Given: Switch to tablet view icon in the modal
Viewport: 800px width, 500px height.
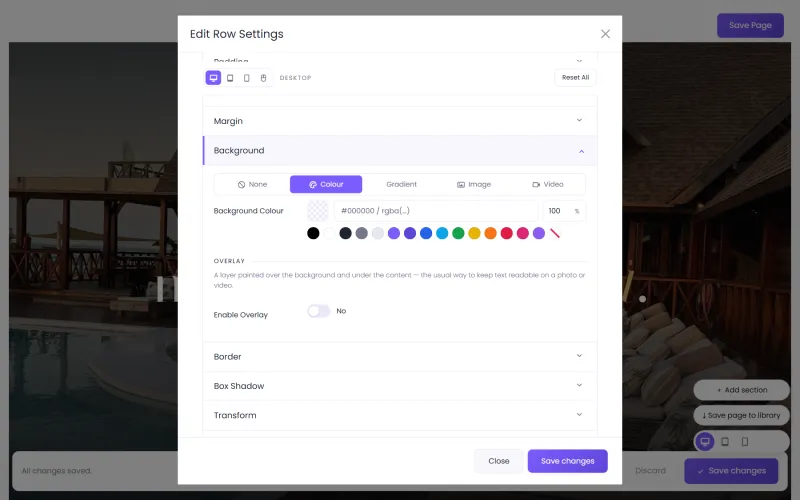Looking at the screenshot, I should click(x=230, y=78).
